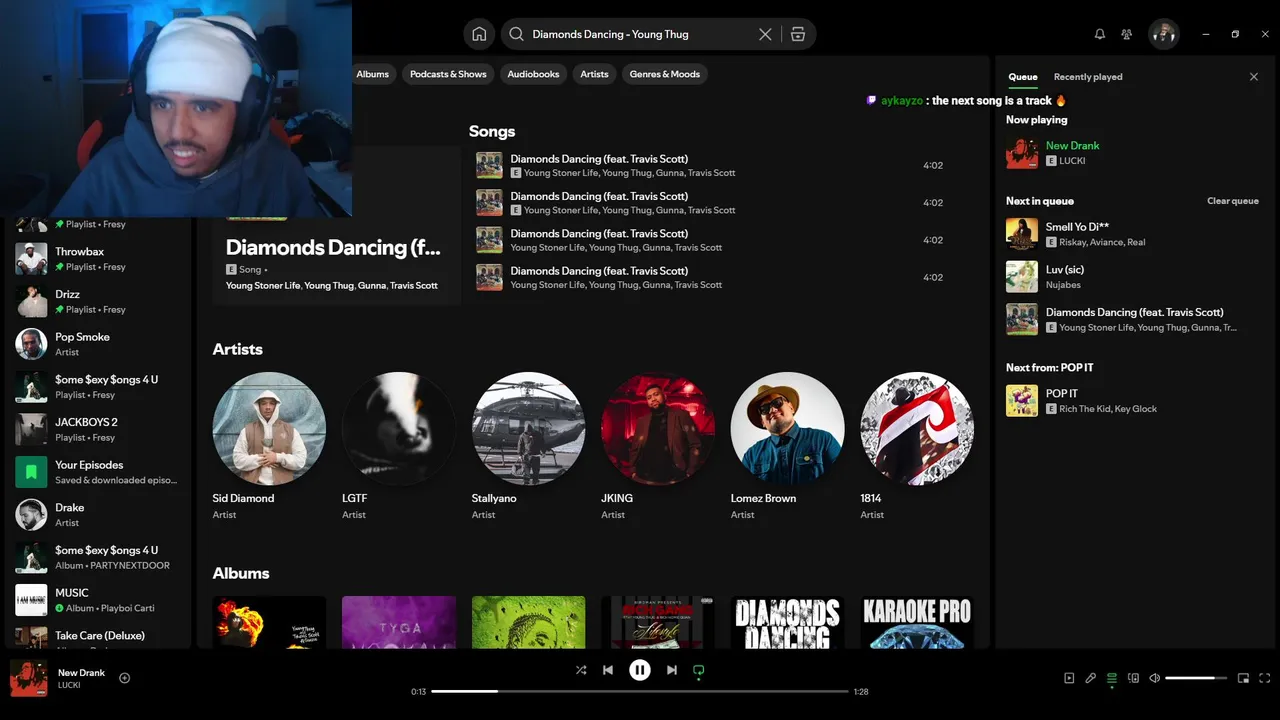Open Connect to a device

(1134, 678)
